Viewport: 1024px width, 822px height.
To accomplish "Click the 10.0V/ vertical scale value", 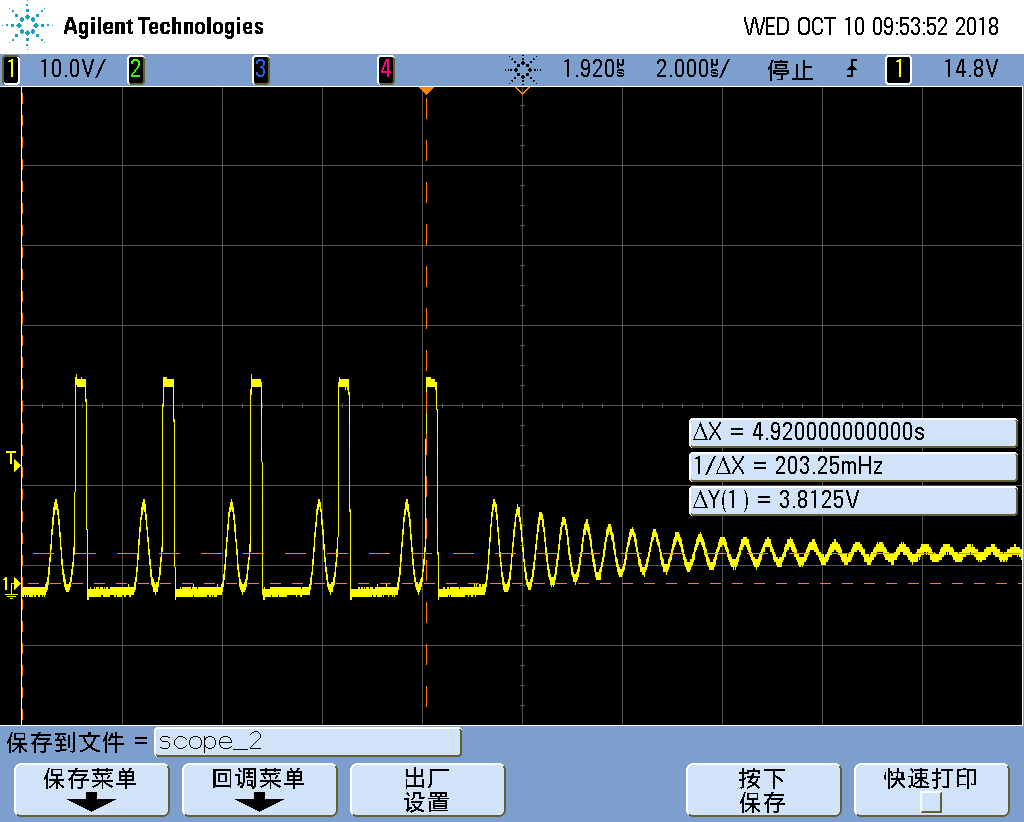I will (x=72, y=69).
